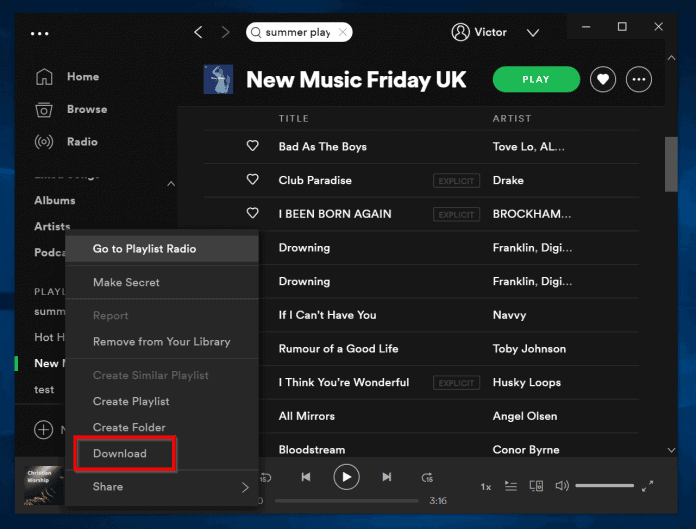Click the New Playlist plus icon
The height and width of the screenshot is (529, 696).
pos(44,430)
